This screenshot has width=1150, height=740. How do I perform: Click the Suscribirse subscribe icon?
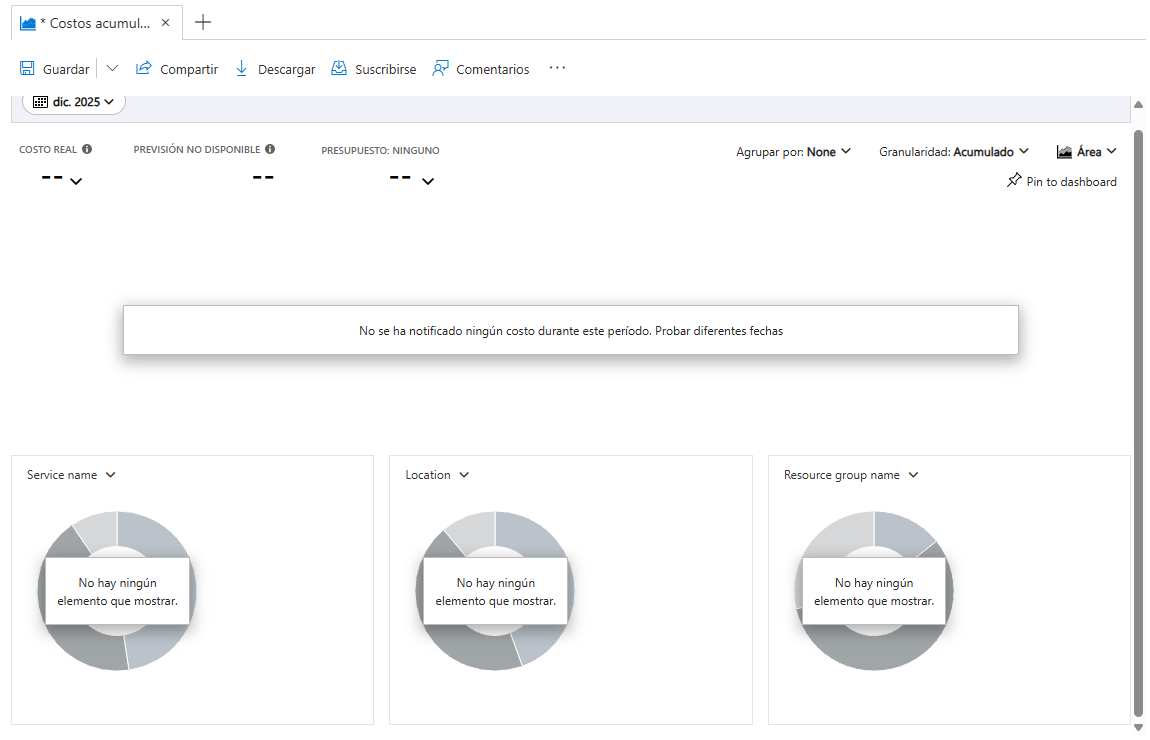click(x=339, y=68)
